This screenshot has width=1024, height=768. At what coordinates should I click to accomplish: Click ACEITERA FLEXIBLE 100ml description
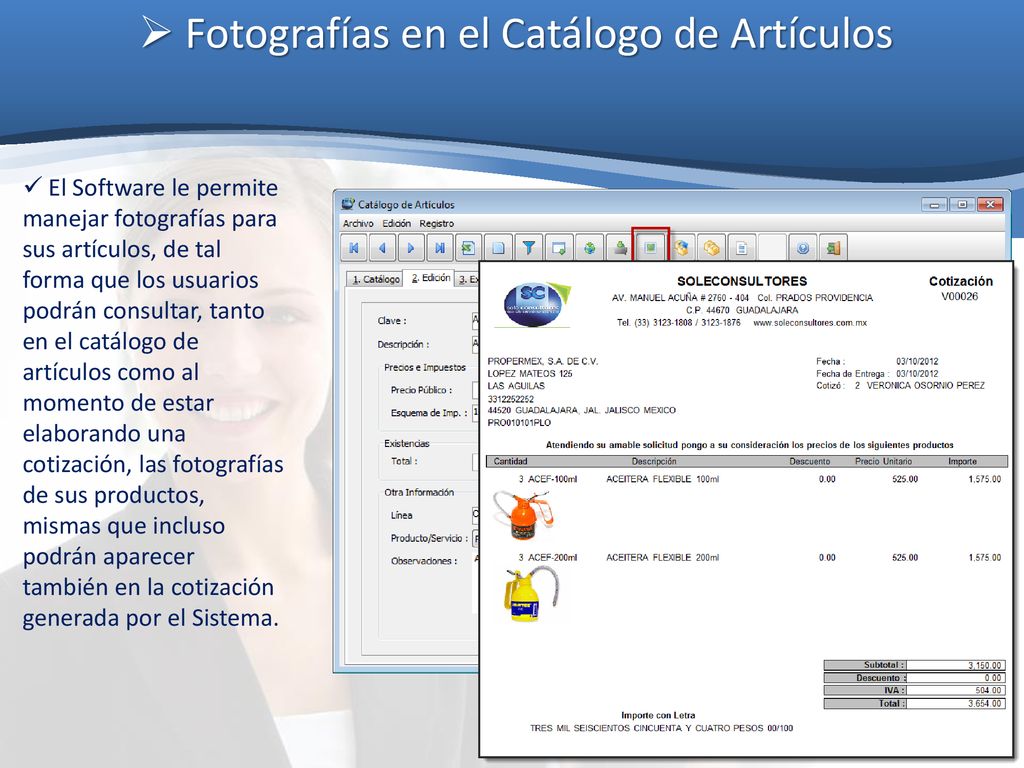point(662,479)
